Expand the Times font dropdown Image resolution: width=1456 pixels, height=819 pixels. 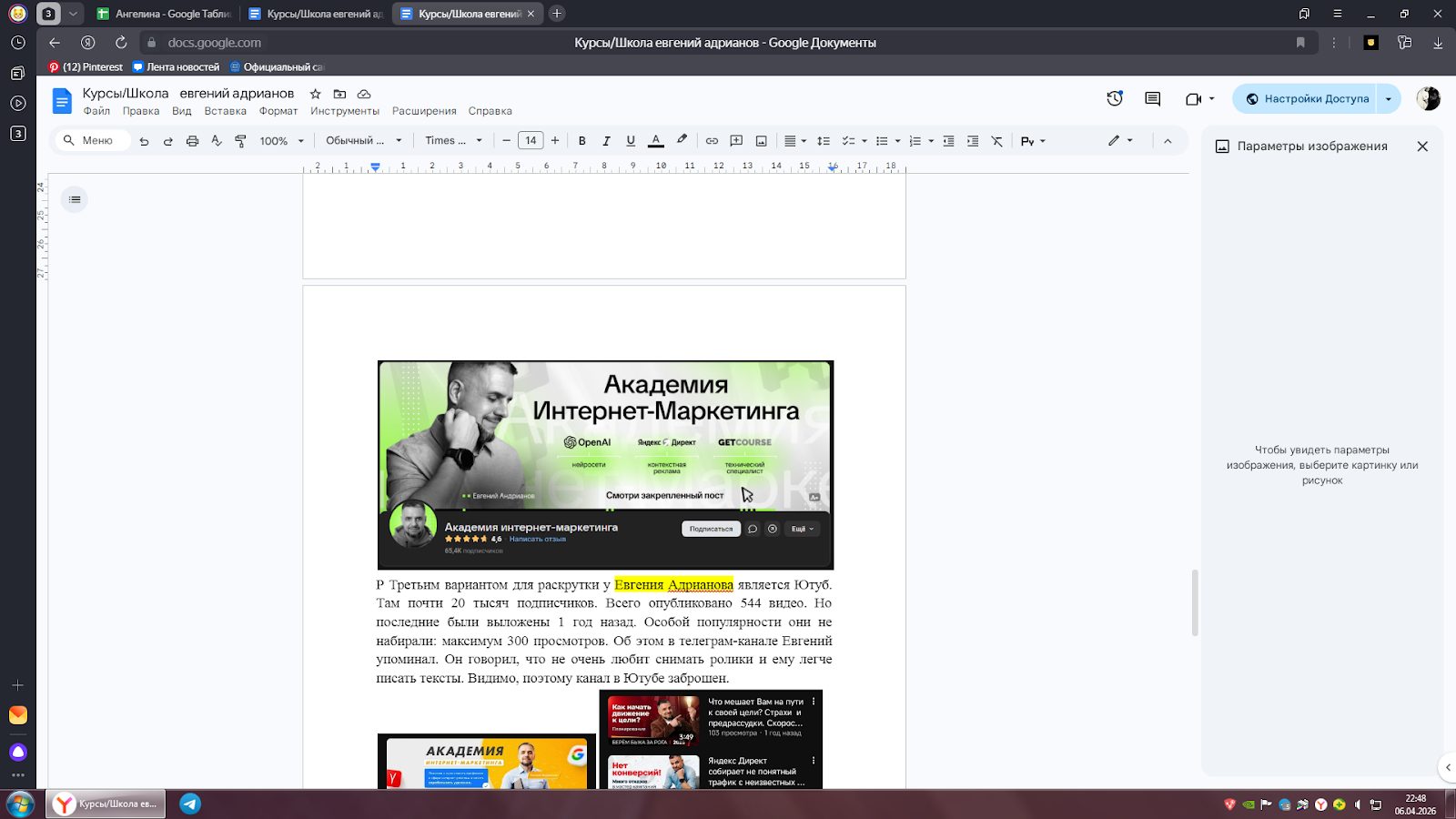coord(453,141)
